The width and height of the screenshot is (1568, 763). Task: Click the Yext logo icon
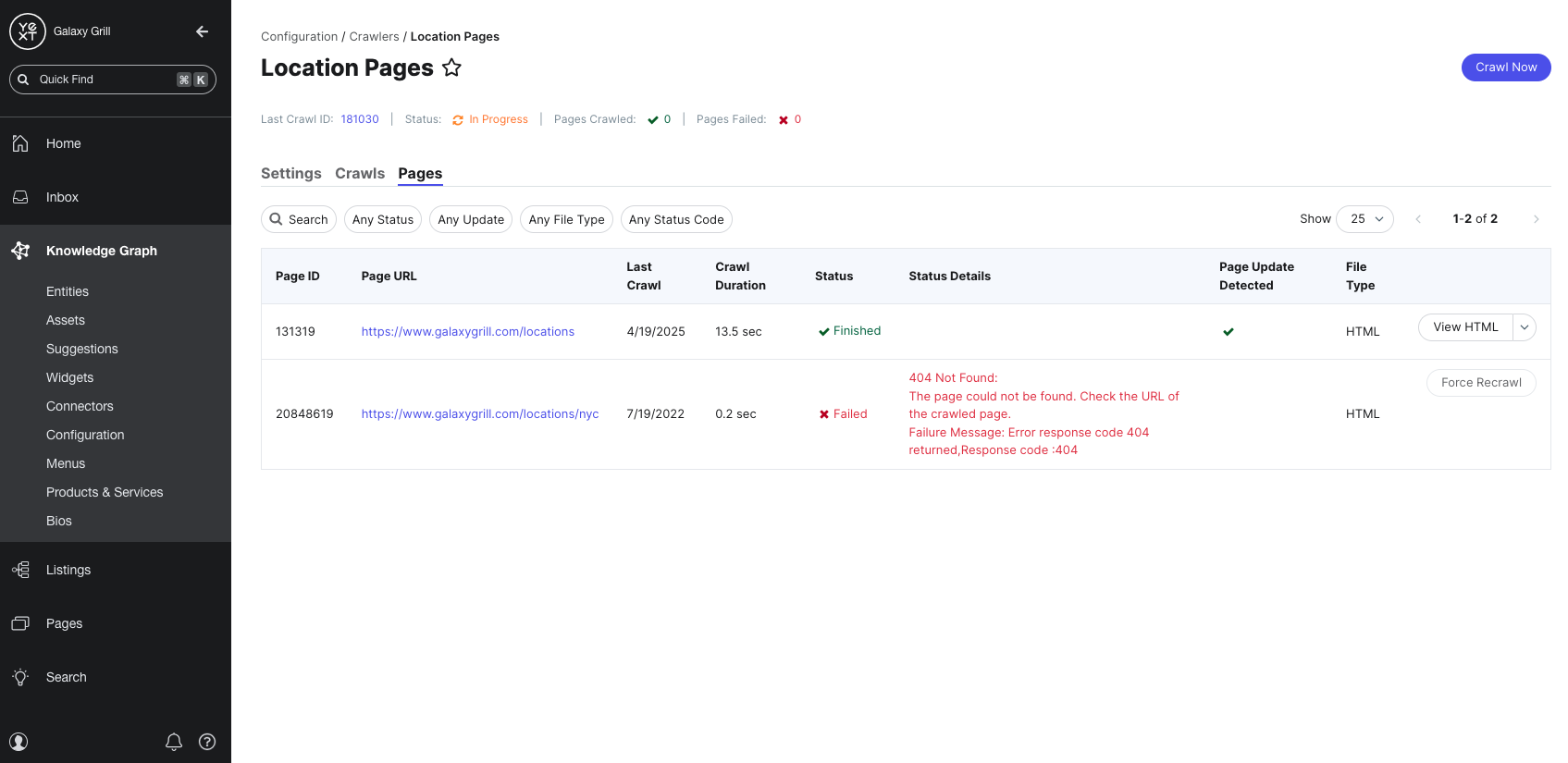click(28, 31)
